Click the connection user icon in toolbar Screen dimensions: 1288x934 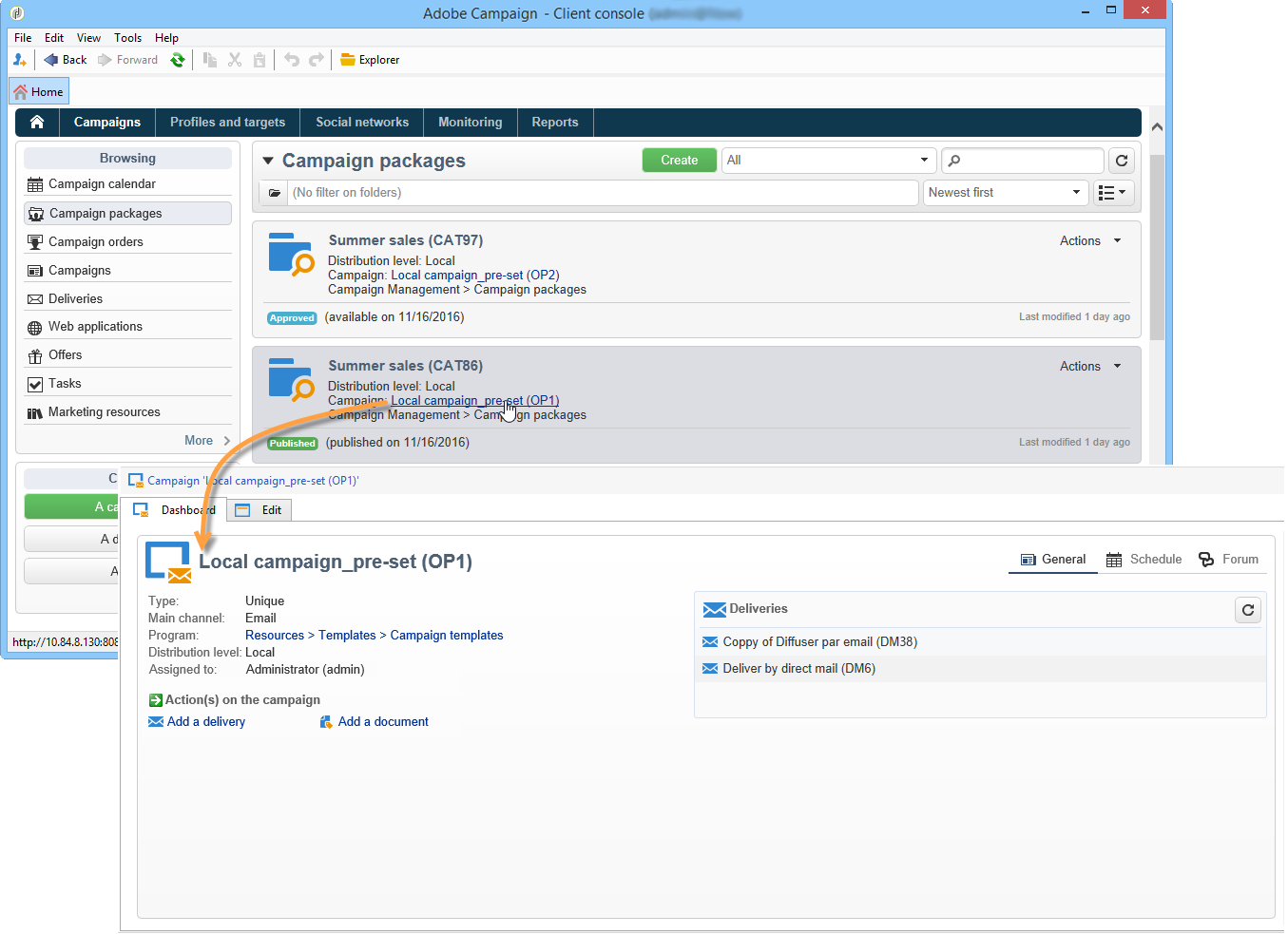[20, 60]
